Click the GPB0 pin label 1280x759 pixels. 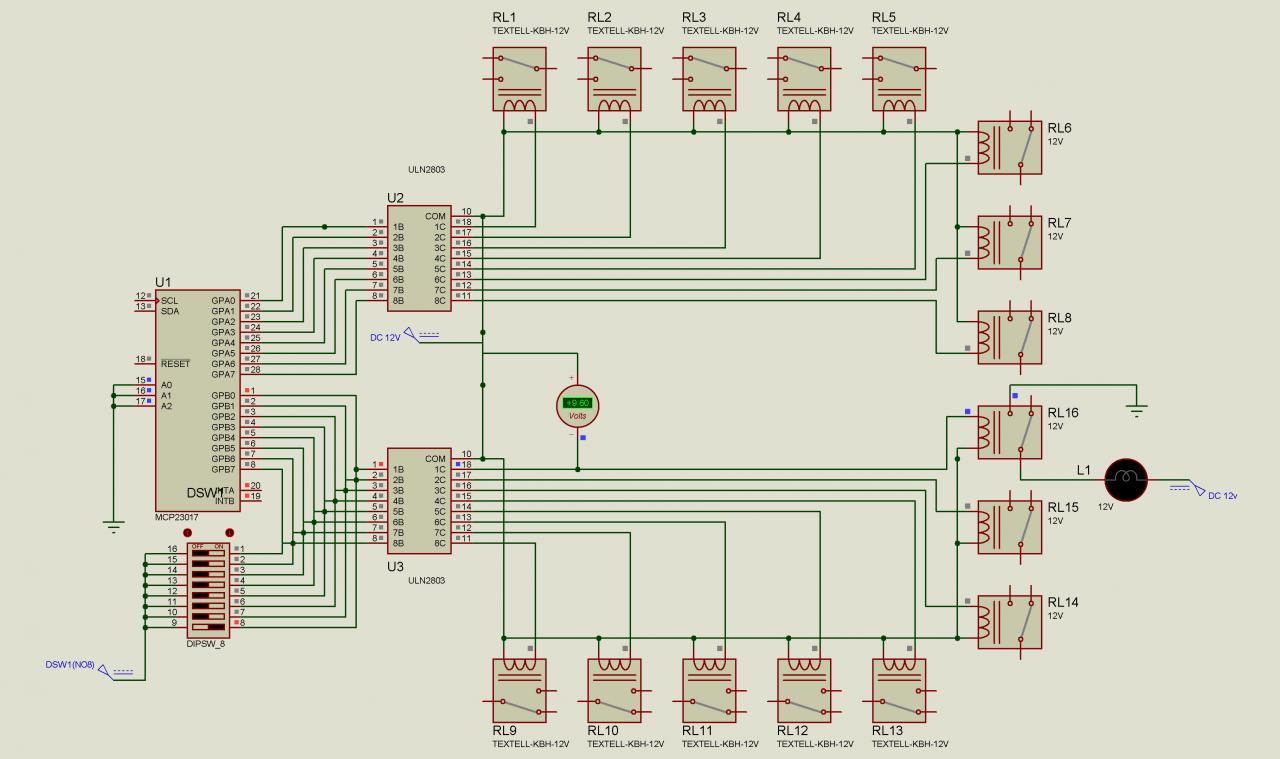click(x=223, y=396)
